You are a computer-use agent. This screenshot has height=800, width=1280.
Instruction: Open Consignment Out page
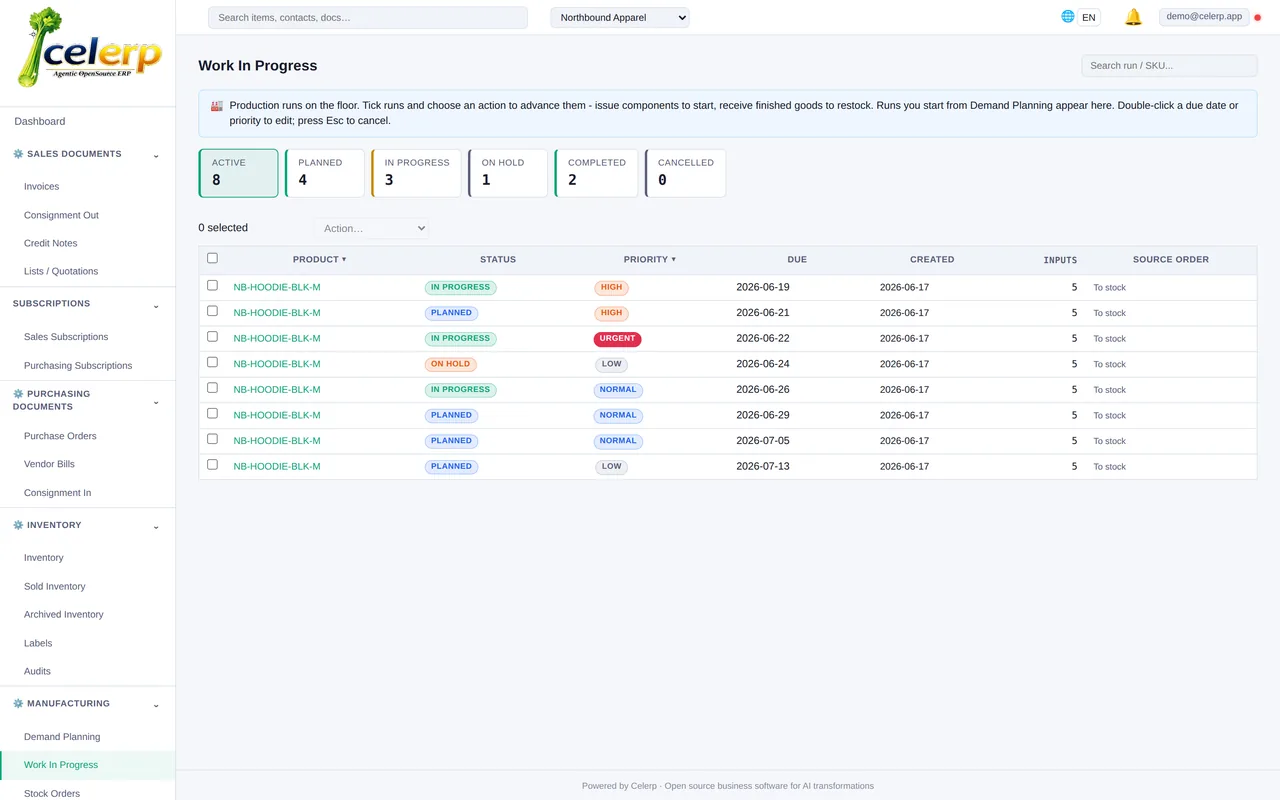(x=61, y=215)
